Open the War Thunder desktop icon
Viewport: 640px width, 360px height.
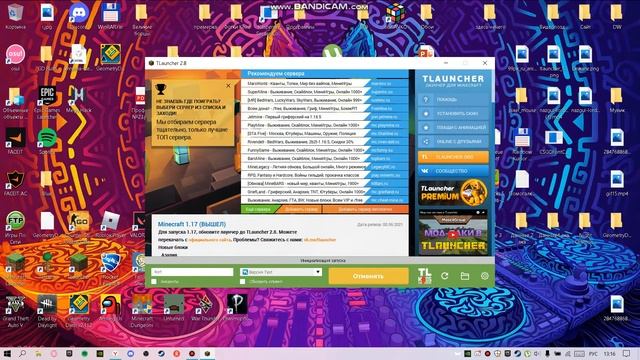205,307
